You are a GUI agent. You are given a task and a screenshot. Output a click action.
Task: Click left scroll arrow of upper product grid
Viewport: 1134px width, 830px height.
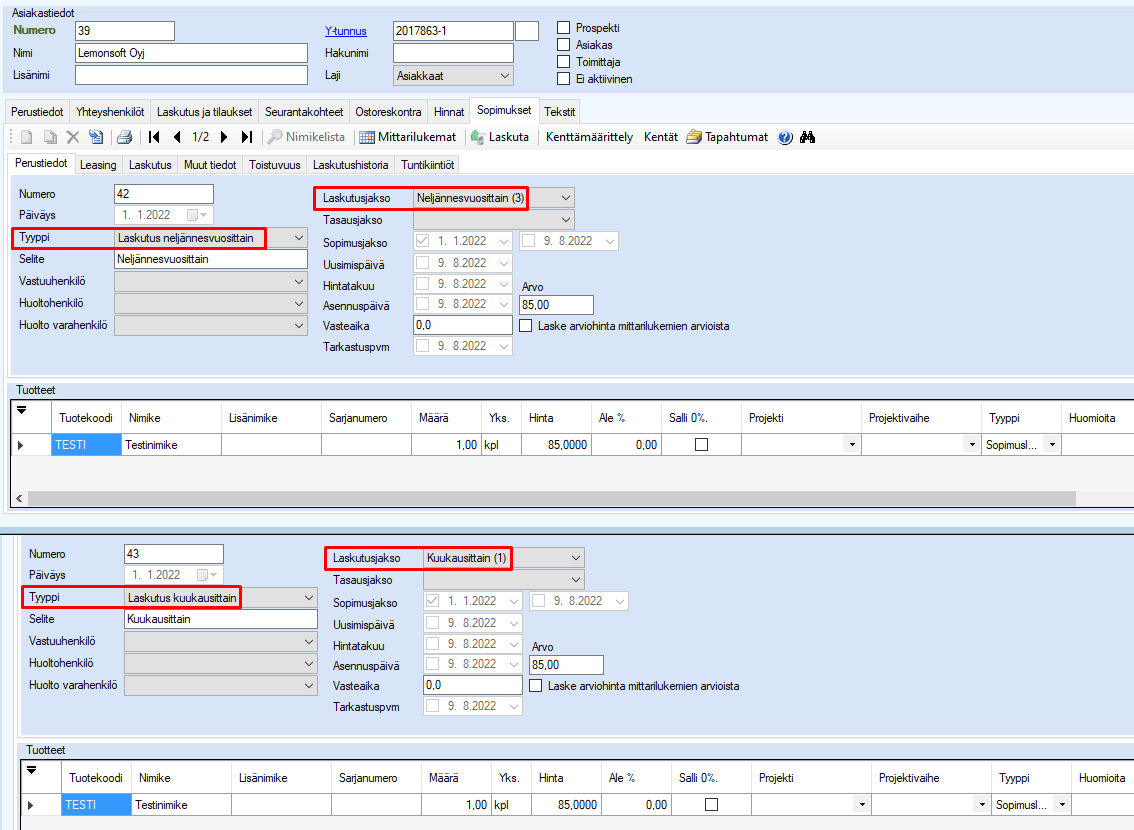(x=19, y=498)
